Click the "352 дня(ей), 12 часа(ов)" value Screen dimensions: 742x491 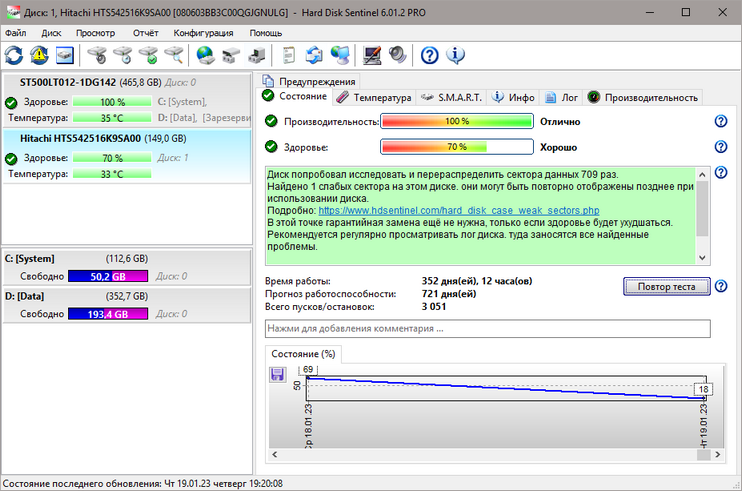pos(477,281)
